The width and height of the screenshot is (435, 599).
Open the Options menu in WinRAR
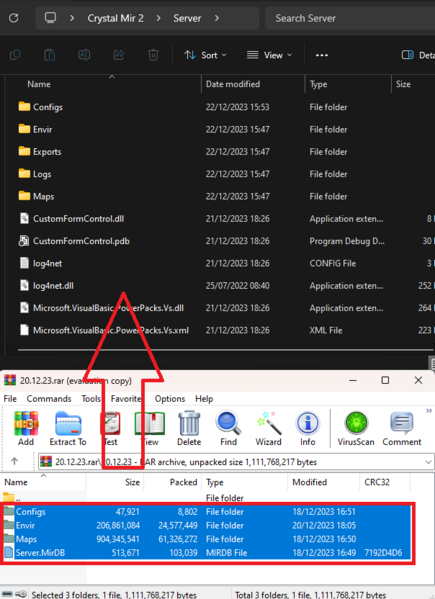pos(170,398)
